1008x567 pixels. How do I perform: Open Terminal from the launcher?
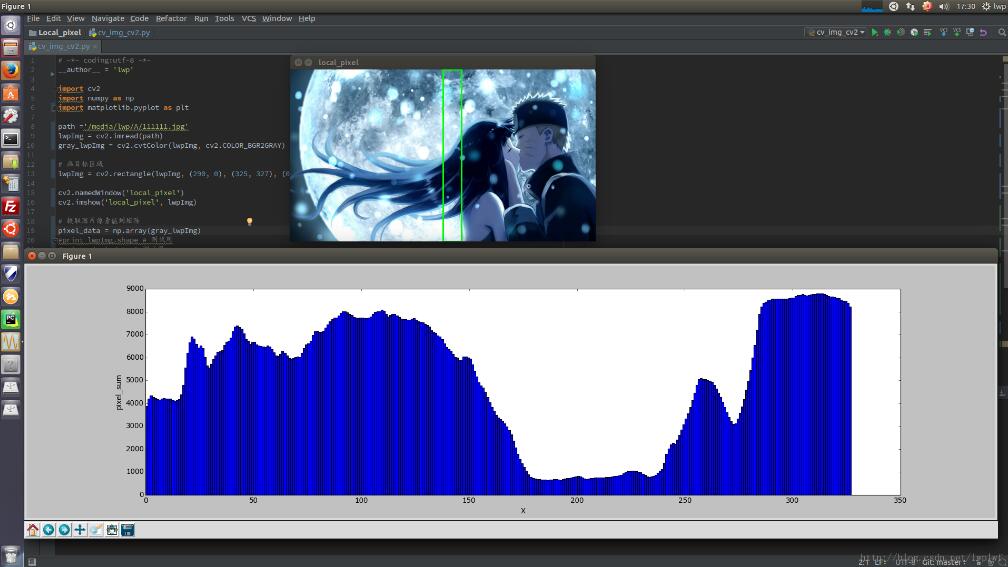[10, 138]
